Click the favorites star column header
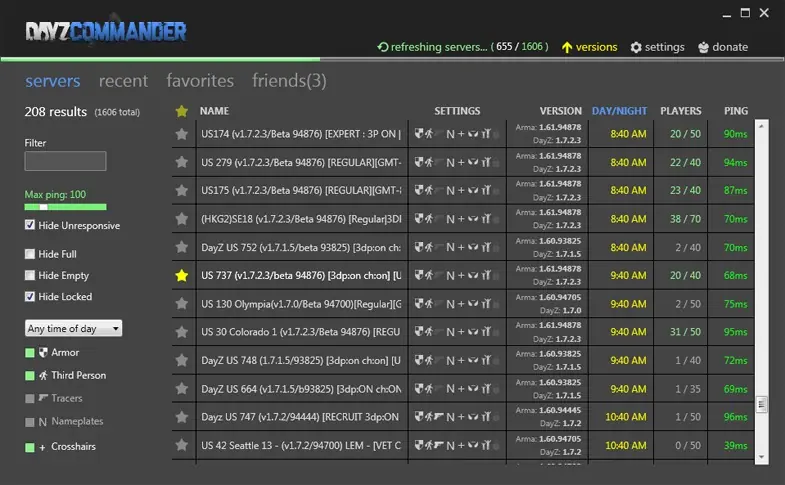The image size is (785, 485). tap(182, 111)
